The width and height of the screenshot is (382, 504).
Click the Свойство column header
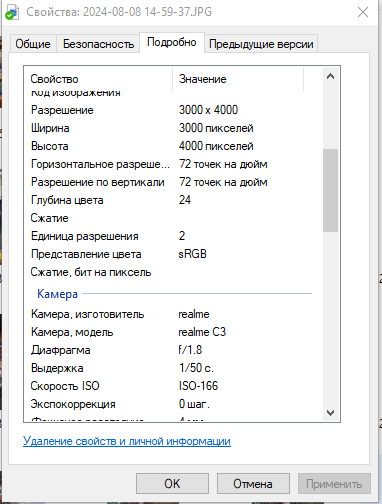point(98,79)
